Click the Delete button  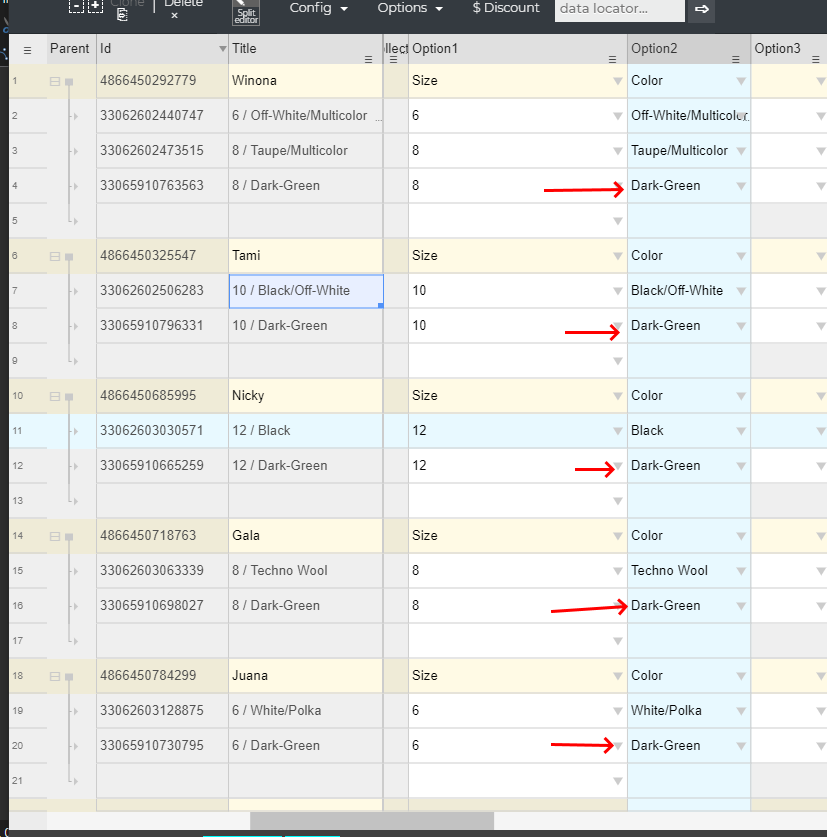[183, 6]
